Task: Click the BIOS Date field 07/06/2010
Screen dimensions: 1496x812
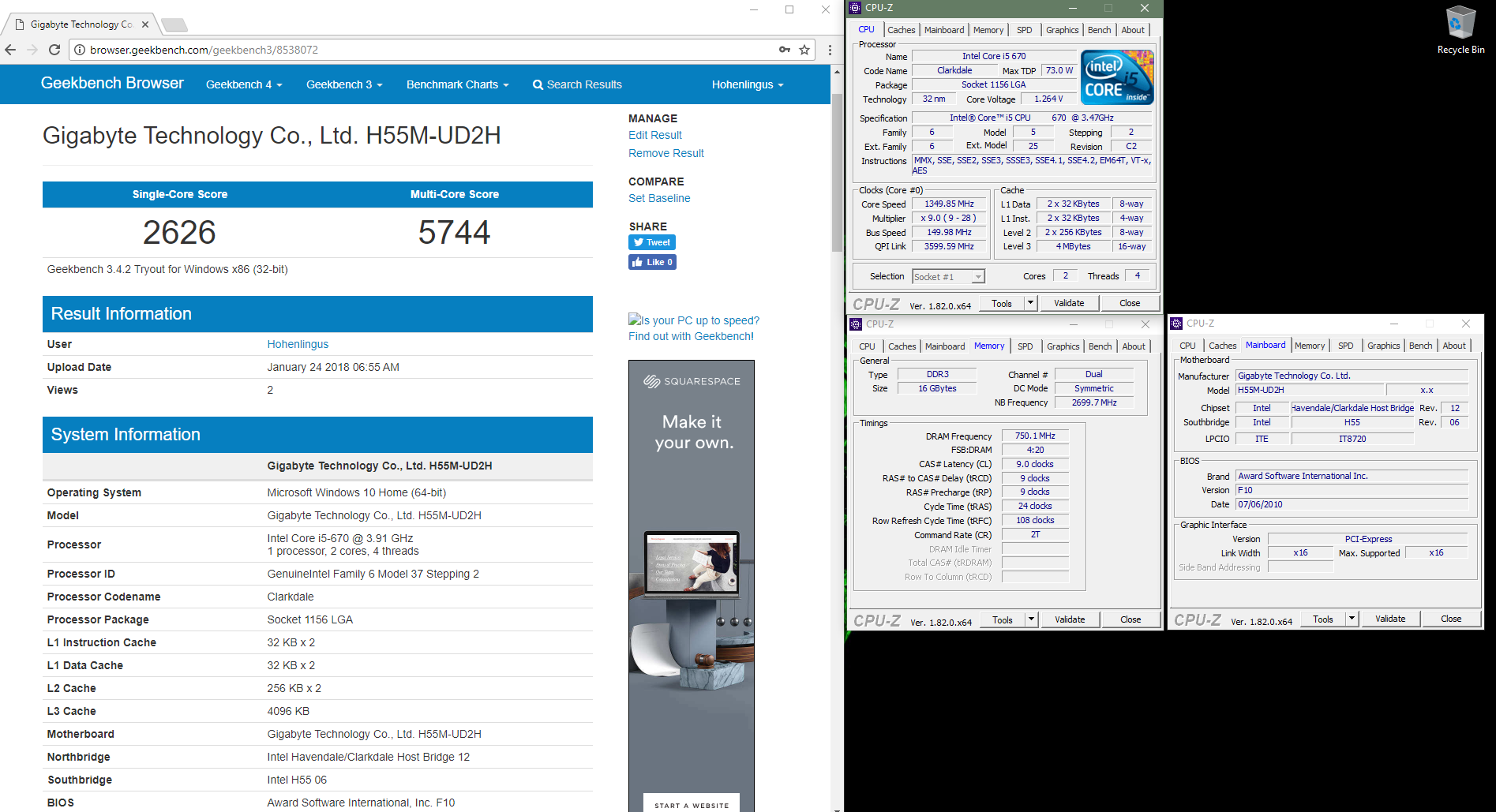Action: click(x=1352, y=504)
